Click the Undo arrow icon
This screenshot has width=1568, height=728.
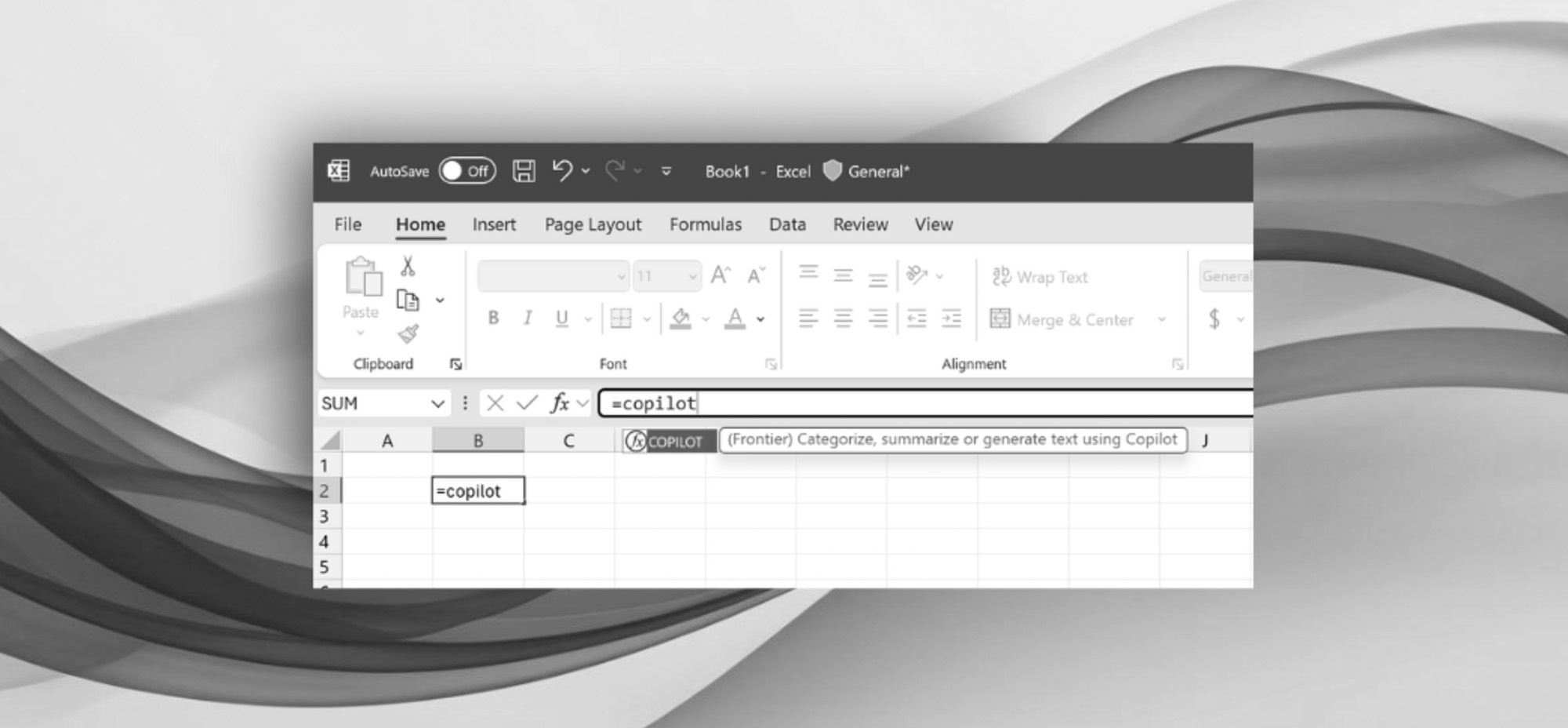click(x=562, y=170)
